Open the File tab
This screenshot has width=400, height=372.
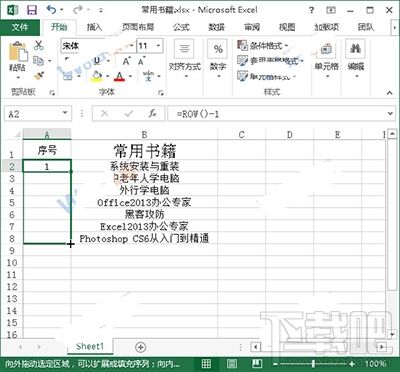tap(20, 27)
